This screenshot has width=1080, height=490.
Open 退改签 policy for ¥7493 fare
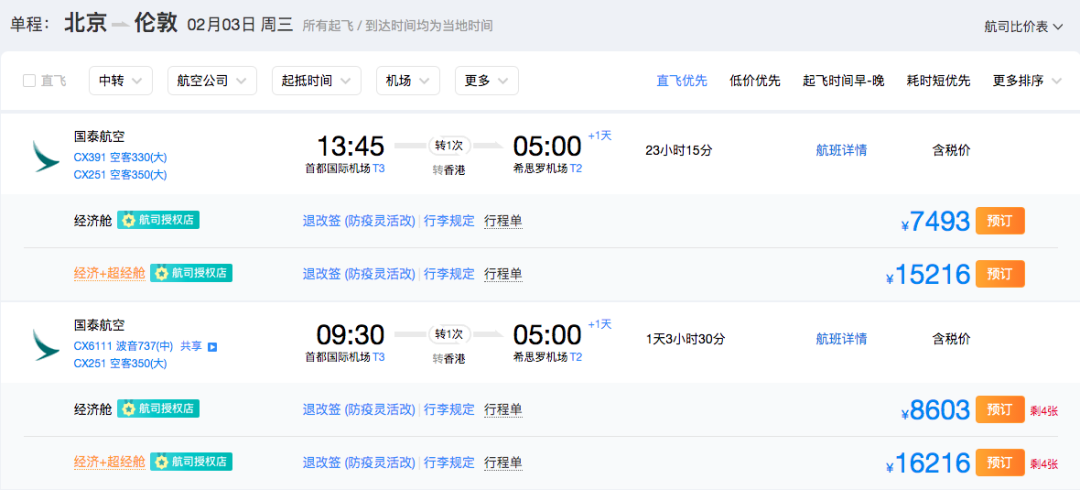click(359, 221)
